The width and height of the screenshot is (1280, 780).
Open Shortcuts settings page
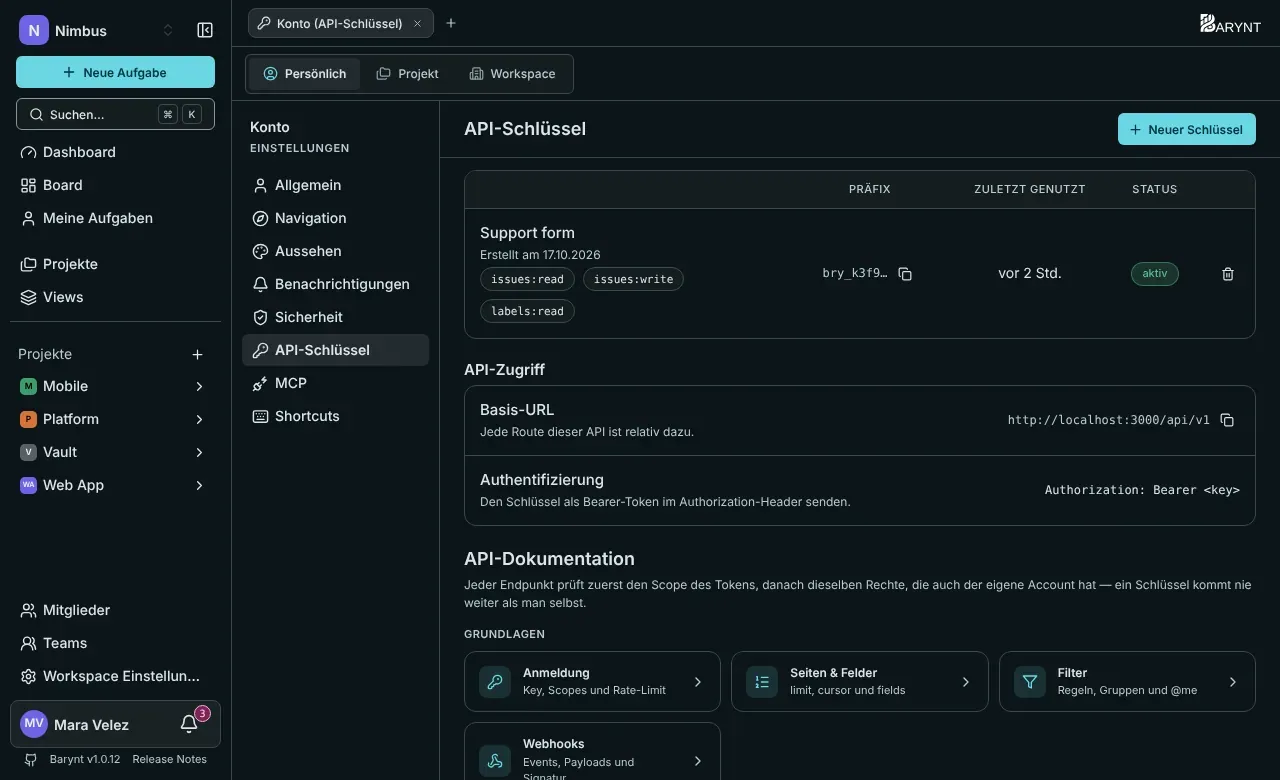335,416
